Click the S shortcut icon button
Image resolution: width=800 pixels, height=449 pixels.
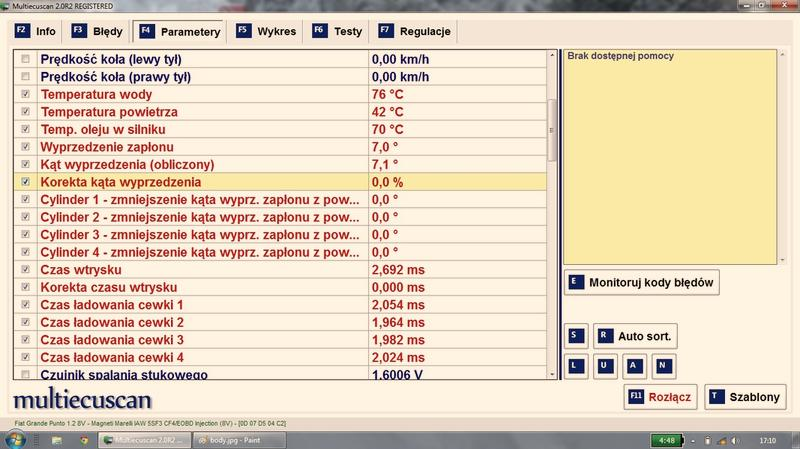576,336
